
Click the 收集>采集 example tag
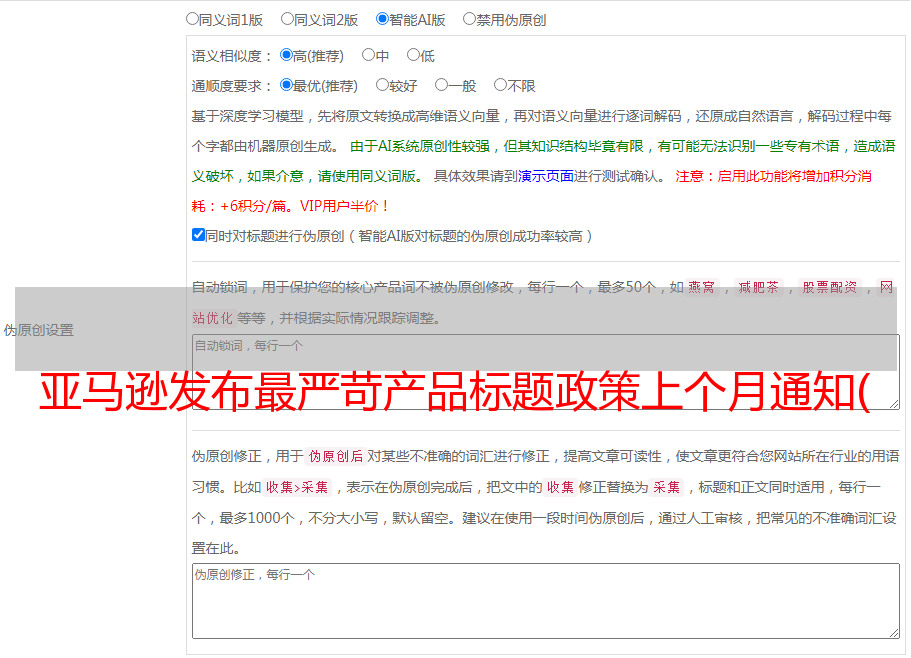(x=297, y=487)
